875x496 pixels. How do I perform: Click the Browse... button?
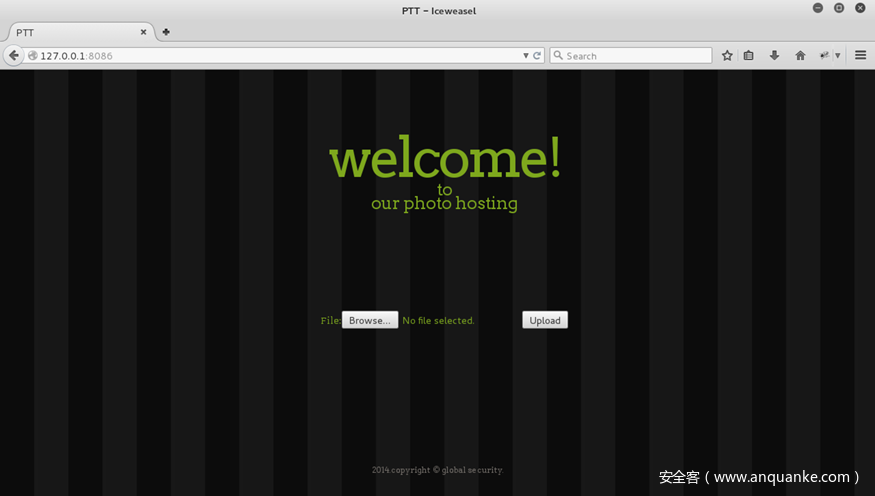tap(370, 320)
